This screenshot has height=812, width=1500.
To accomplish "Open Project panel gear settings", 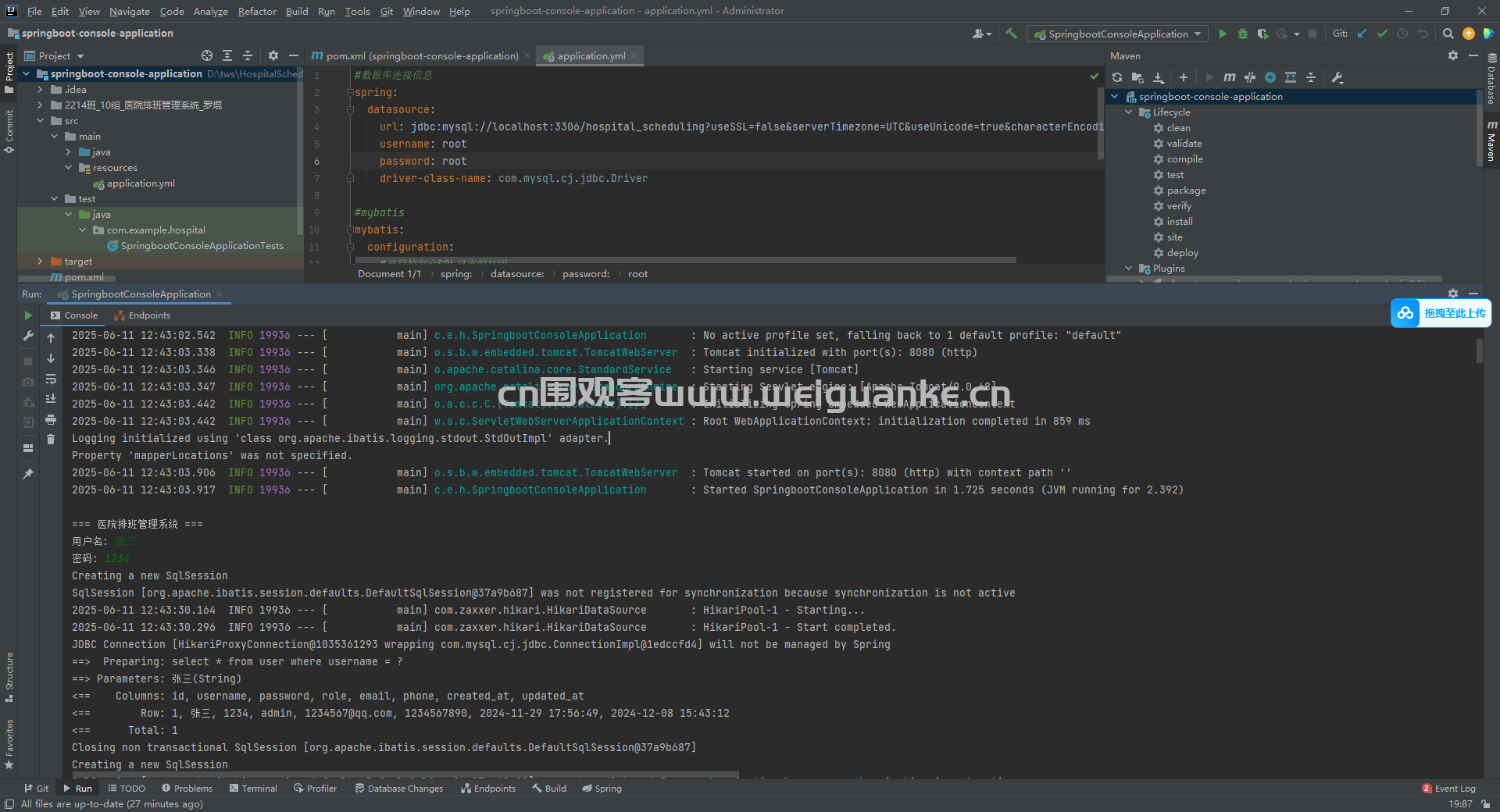I will (273, 55).
